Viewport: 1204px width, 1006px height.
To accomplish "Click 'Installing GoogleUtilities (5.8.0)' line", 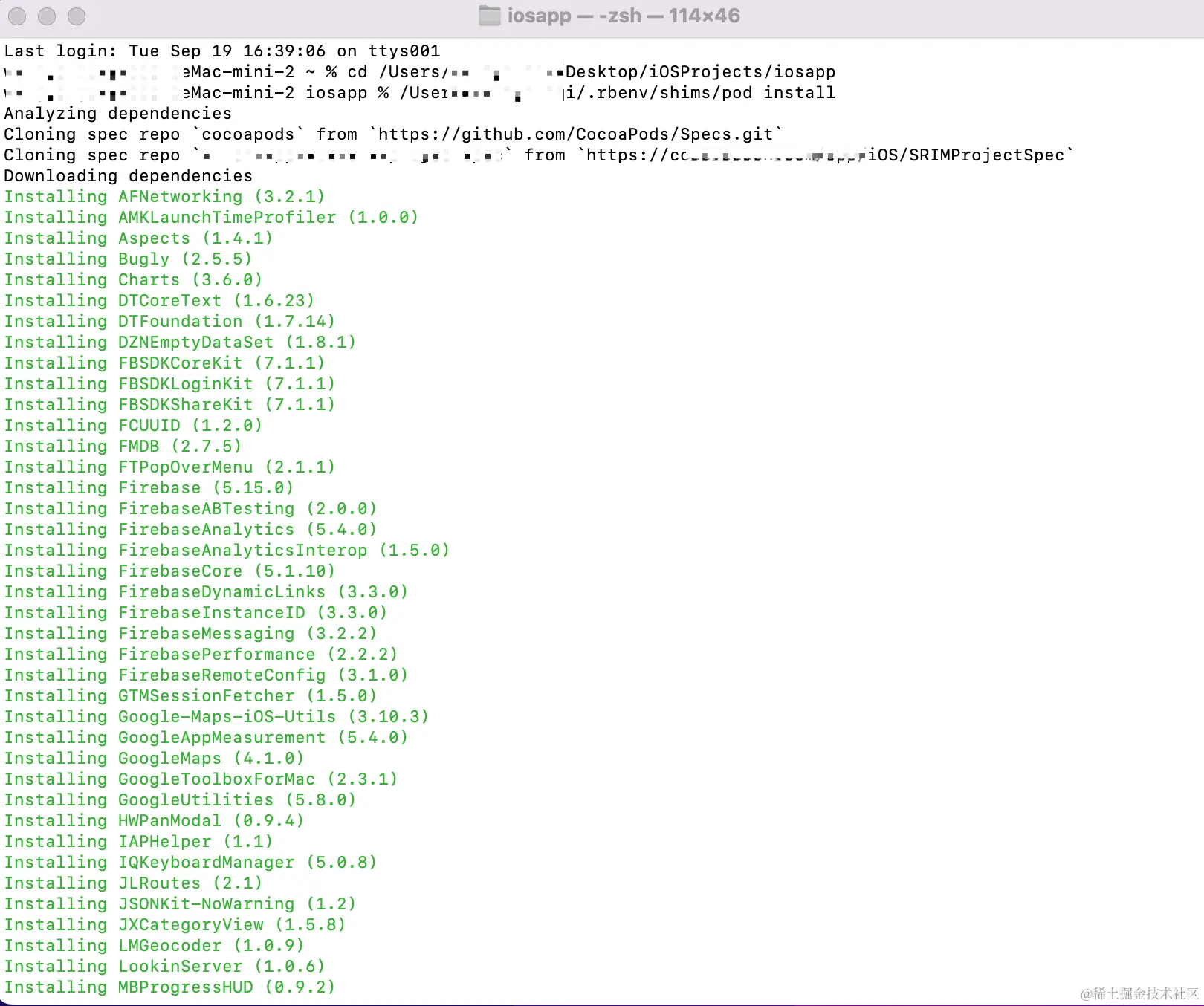I will pyautogui.click(x=181, y=800).
